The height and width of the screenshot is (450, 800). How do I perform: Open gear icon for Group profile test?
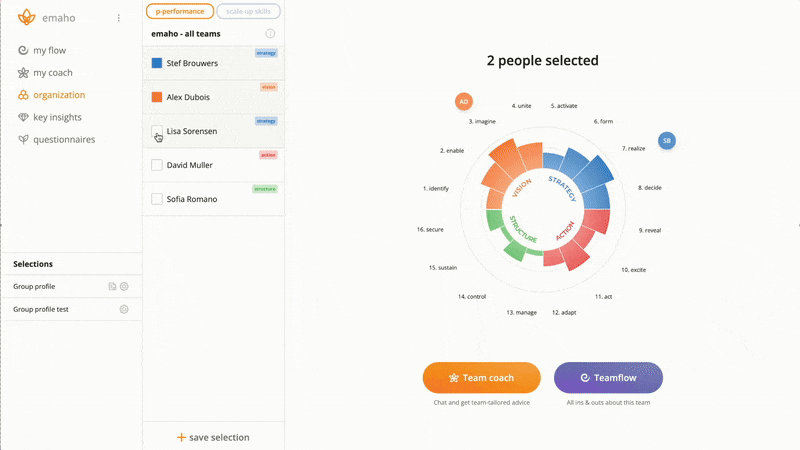tap(124, 309)
